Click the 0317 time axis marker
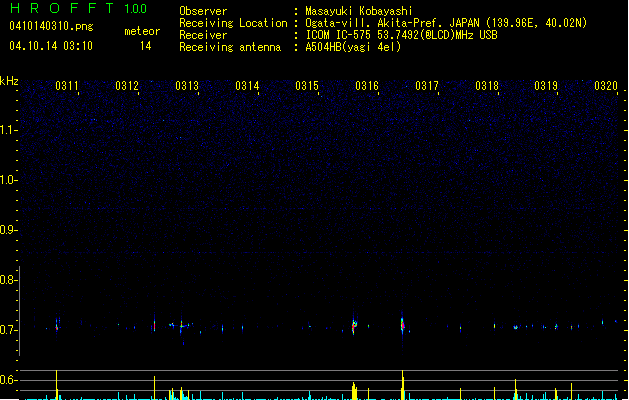This screenshot has height=400, width=629. (x=427, y=86)
